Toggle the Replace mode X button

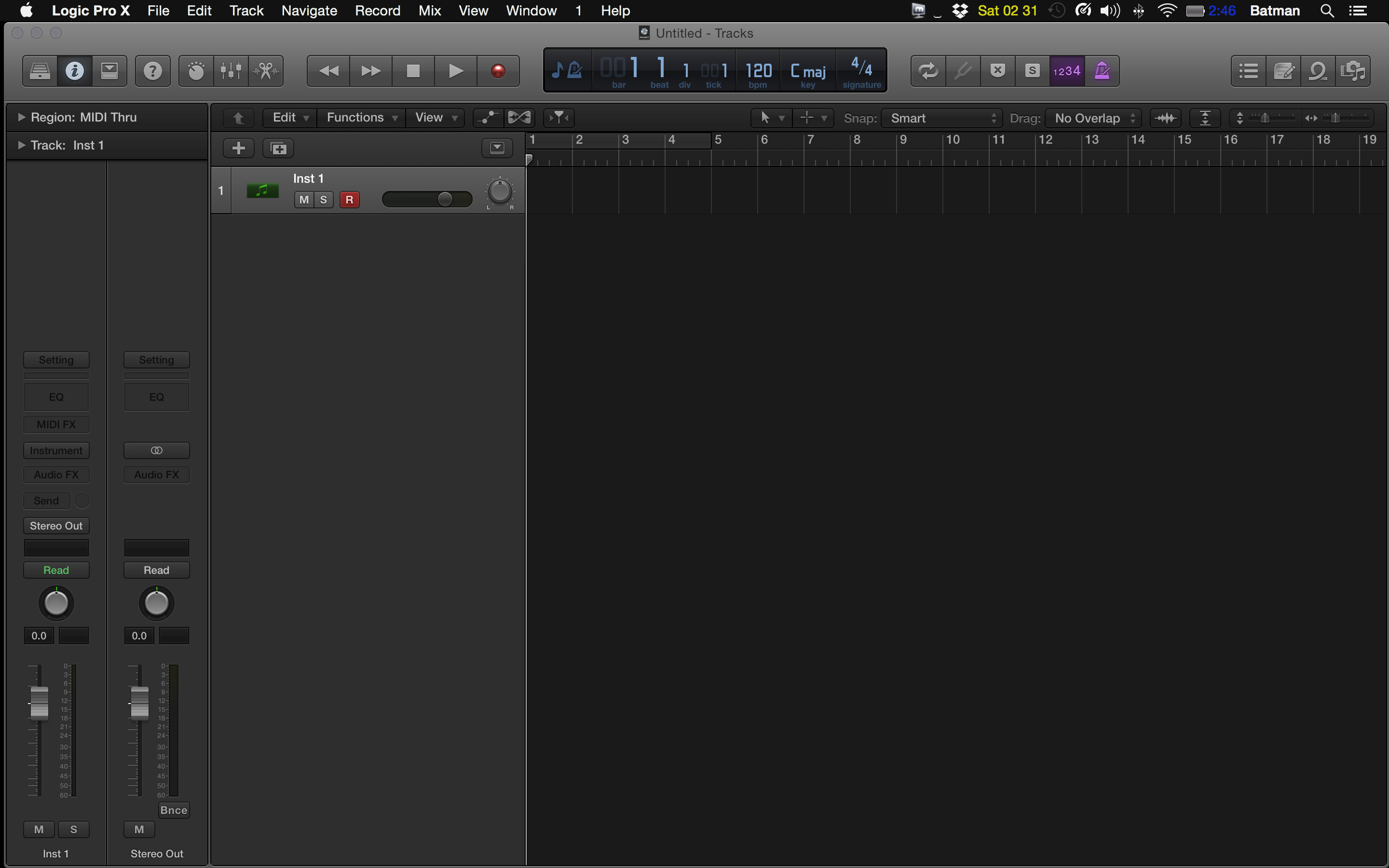point(997,71)
